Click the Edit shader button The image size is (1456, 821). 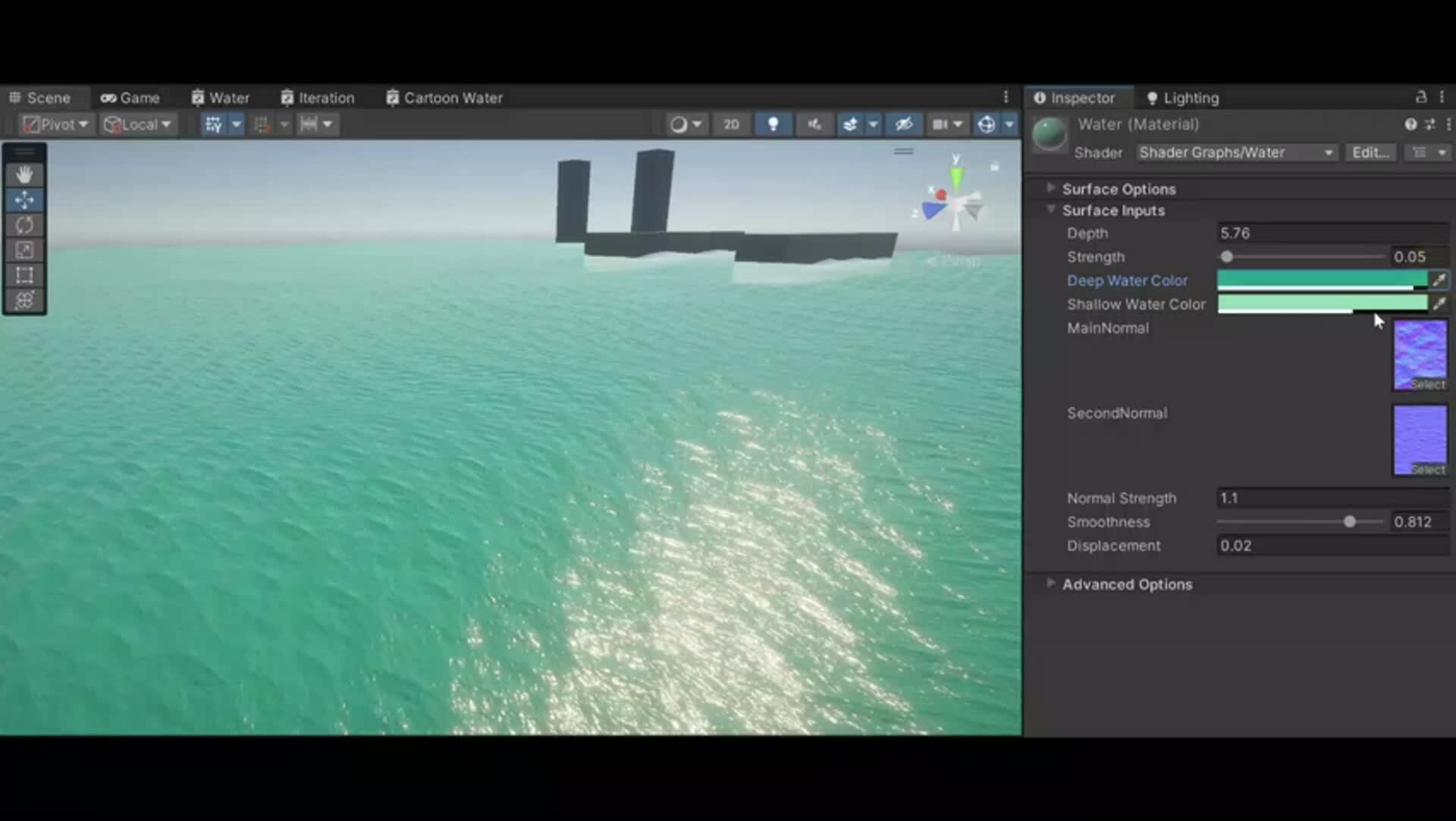tap(1371, 153)
